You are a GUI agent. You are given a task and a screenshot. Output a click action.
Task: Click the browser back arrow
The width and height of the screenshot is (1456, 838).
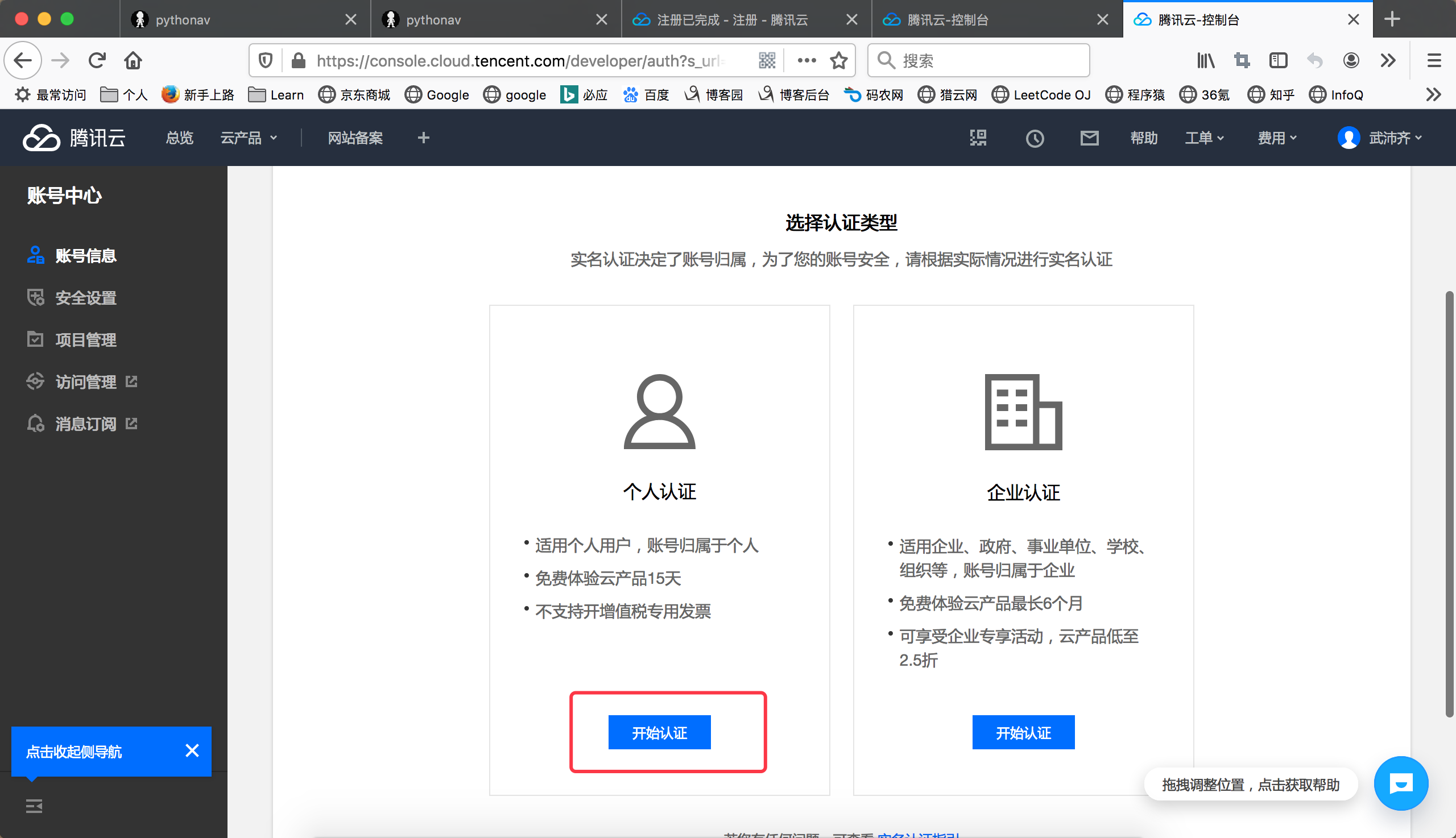point(23,60)
